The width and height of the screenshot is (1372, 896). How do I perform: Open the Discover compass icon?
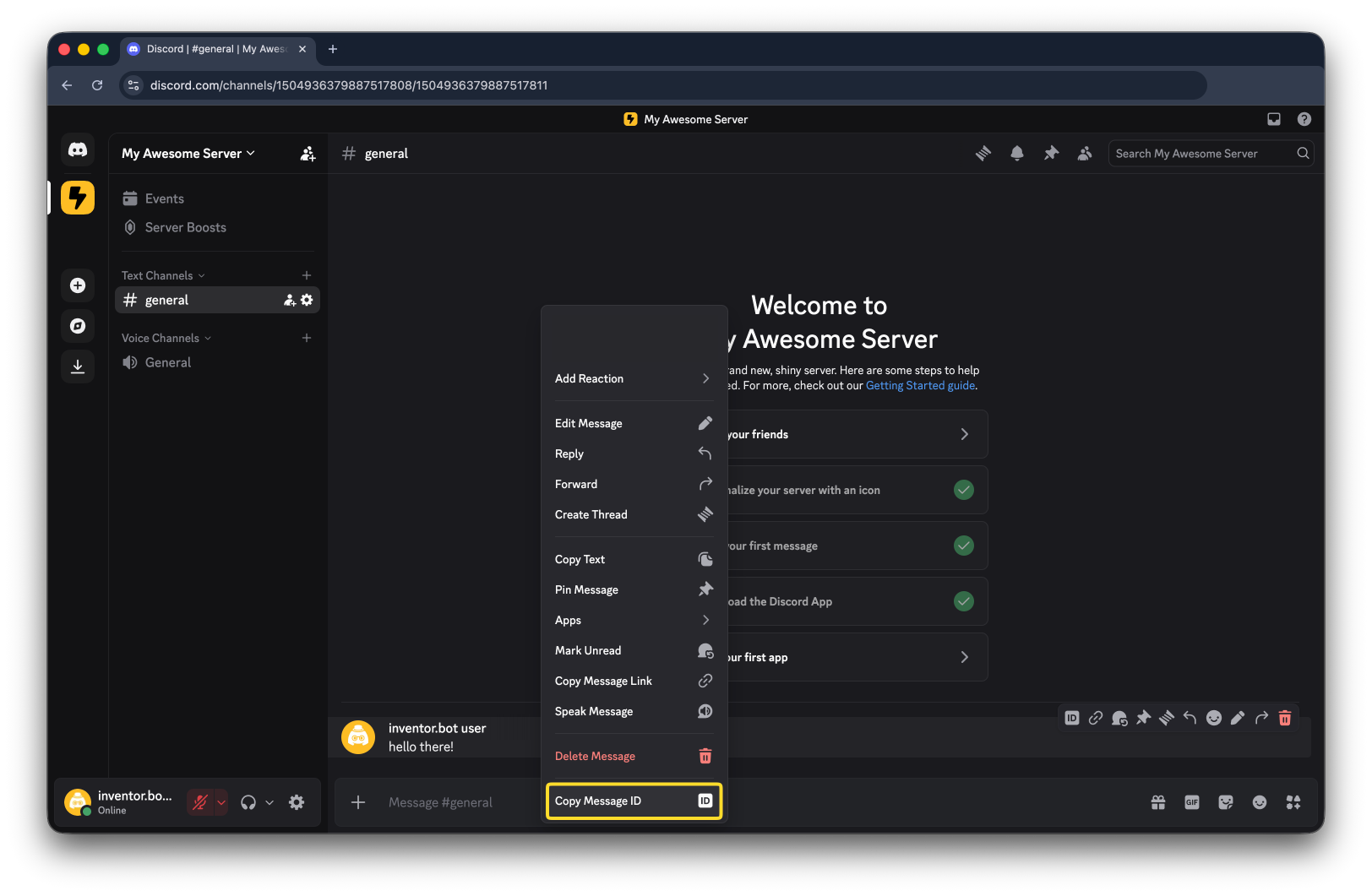(78, 326)
